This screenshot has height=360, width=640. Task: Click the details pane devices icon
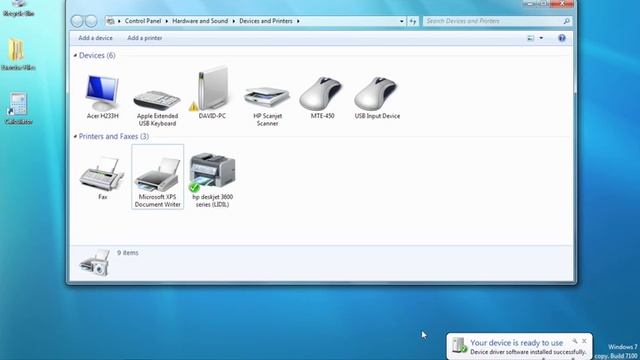point(95,262)
